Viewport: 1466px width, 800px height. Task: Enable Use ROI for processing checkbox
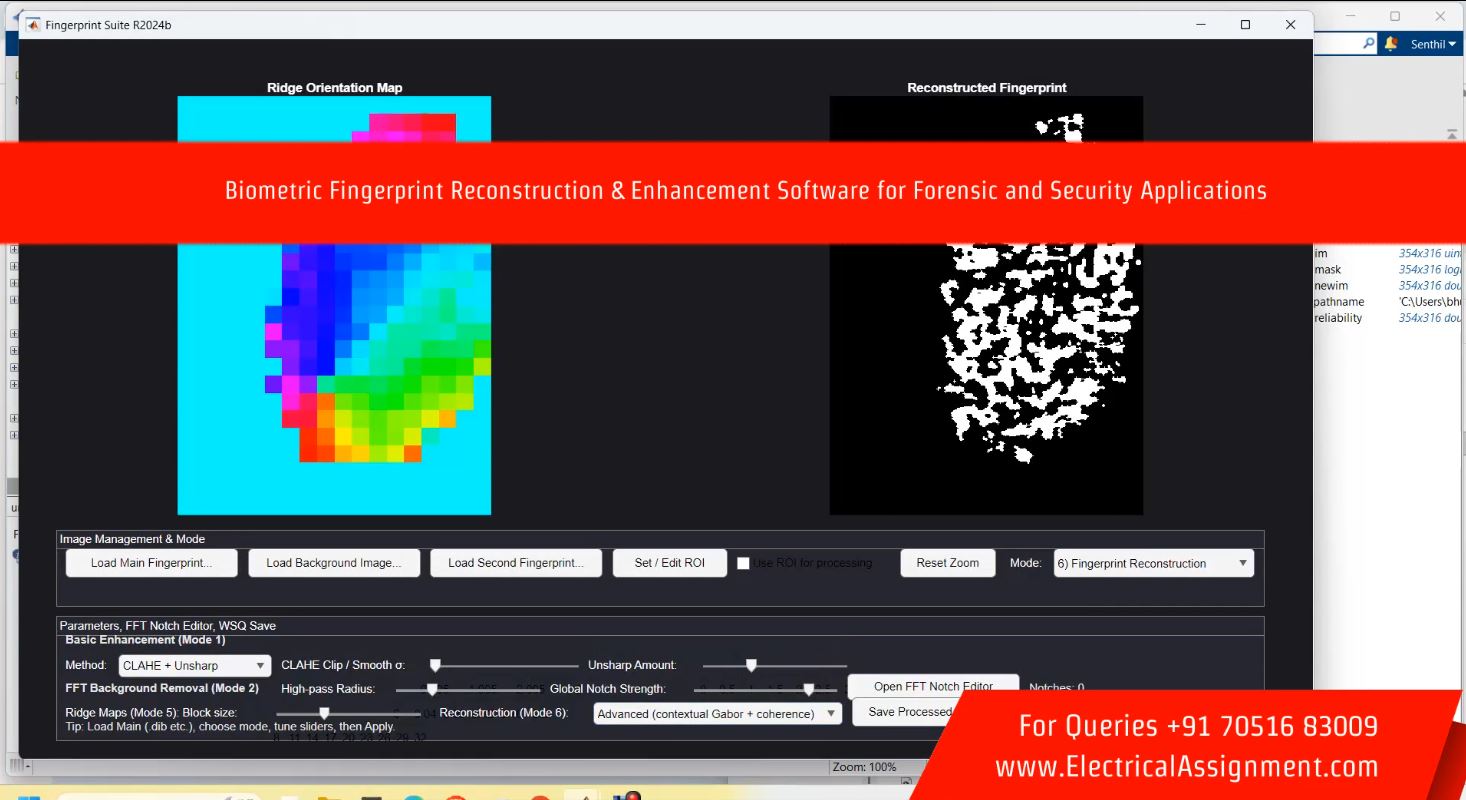tap(743, 563)
